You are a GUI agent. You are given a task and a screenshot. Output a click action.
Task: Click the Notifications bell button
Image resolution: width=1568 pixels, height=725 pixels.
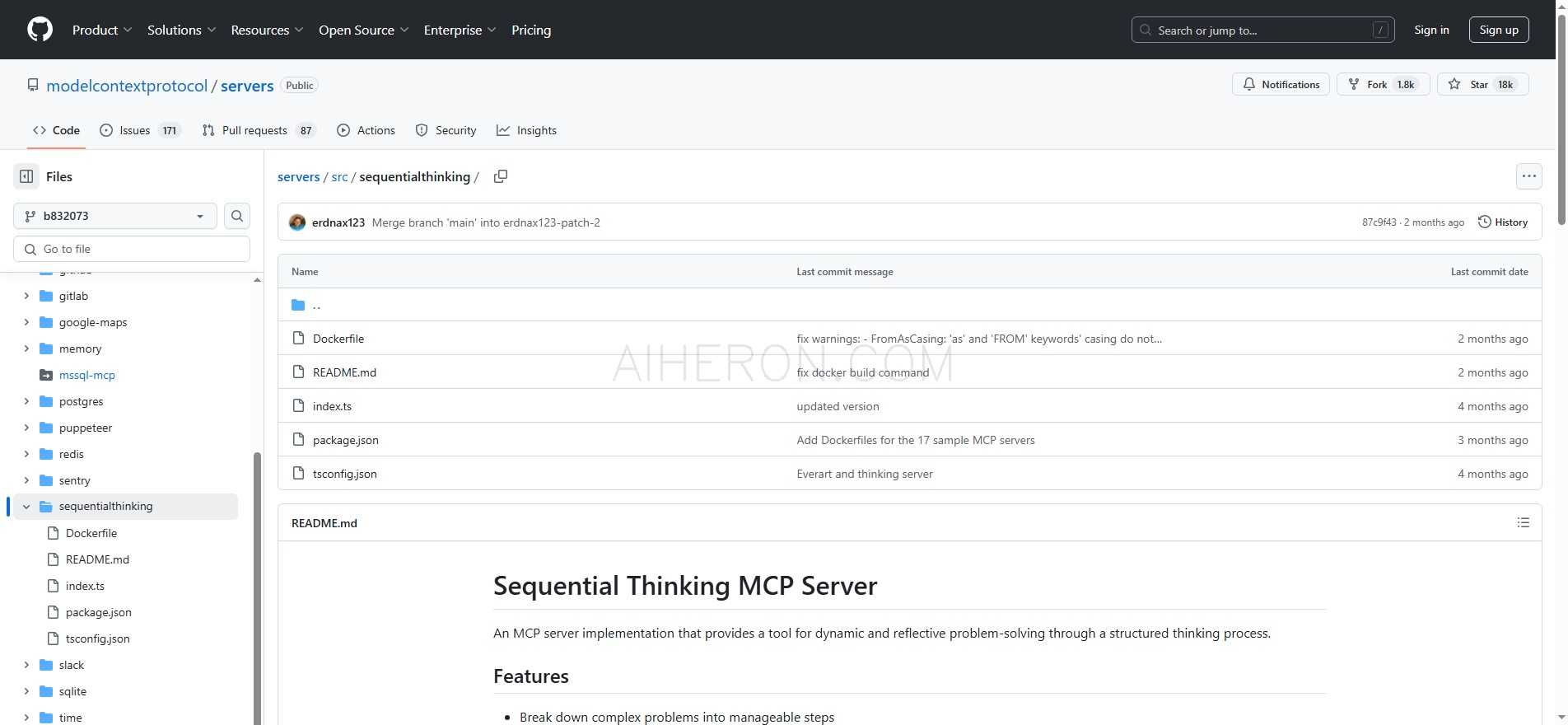1281,85
